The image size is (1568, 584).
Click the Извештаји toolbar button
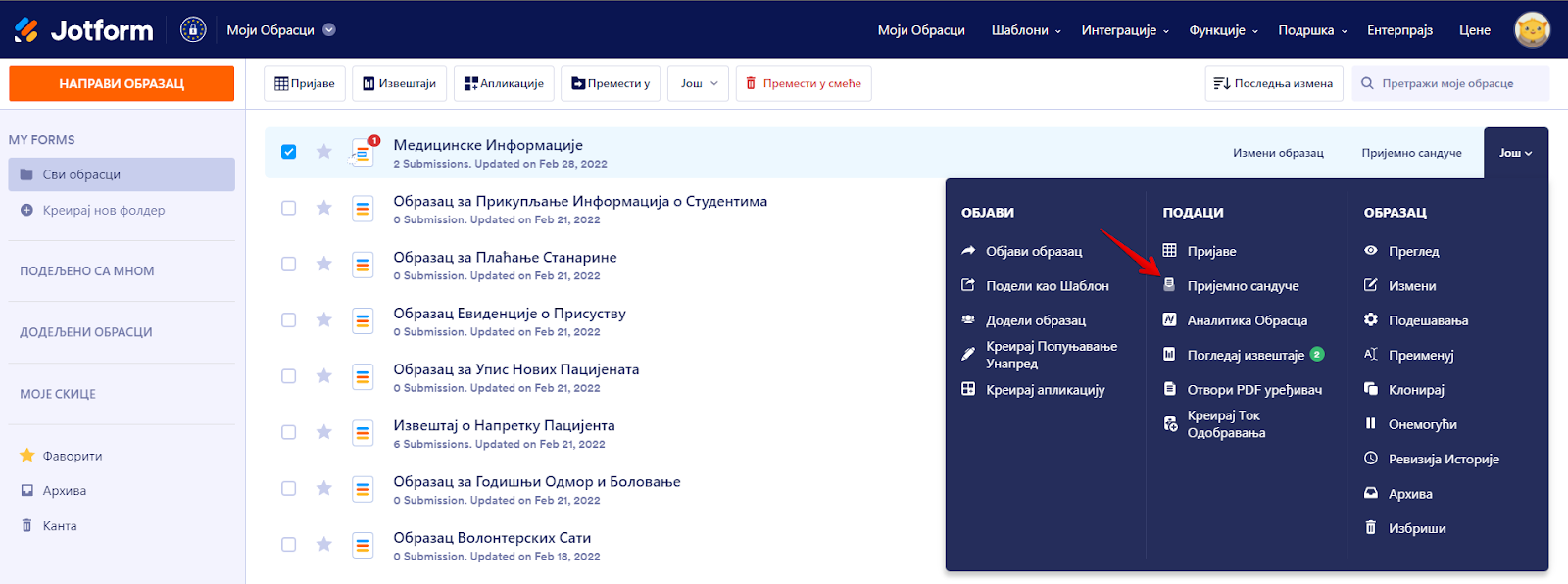point(400,83)
